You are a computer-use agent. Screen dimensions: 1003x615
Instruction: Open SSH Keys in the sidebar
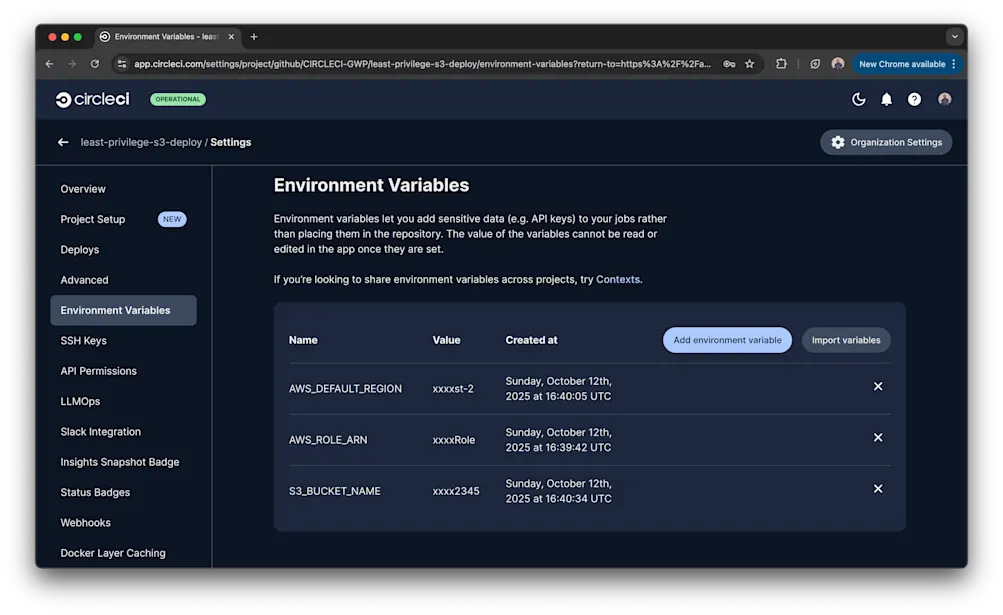pos(82,340)
